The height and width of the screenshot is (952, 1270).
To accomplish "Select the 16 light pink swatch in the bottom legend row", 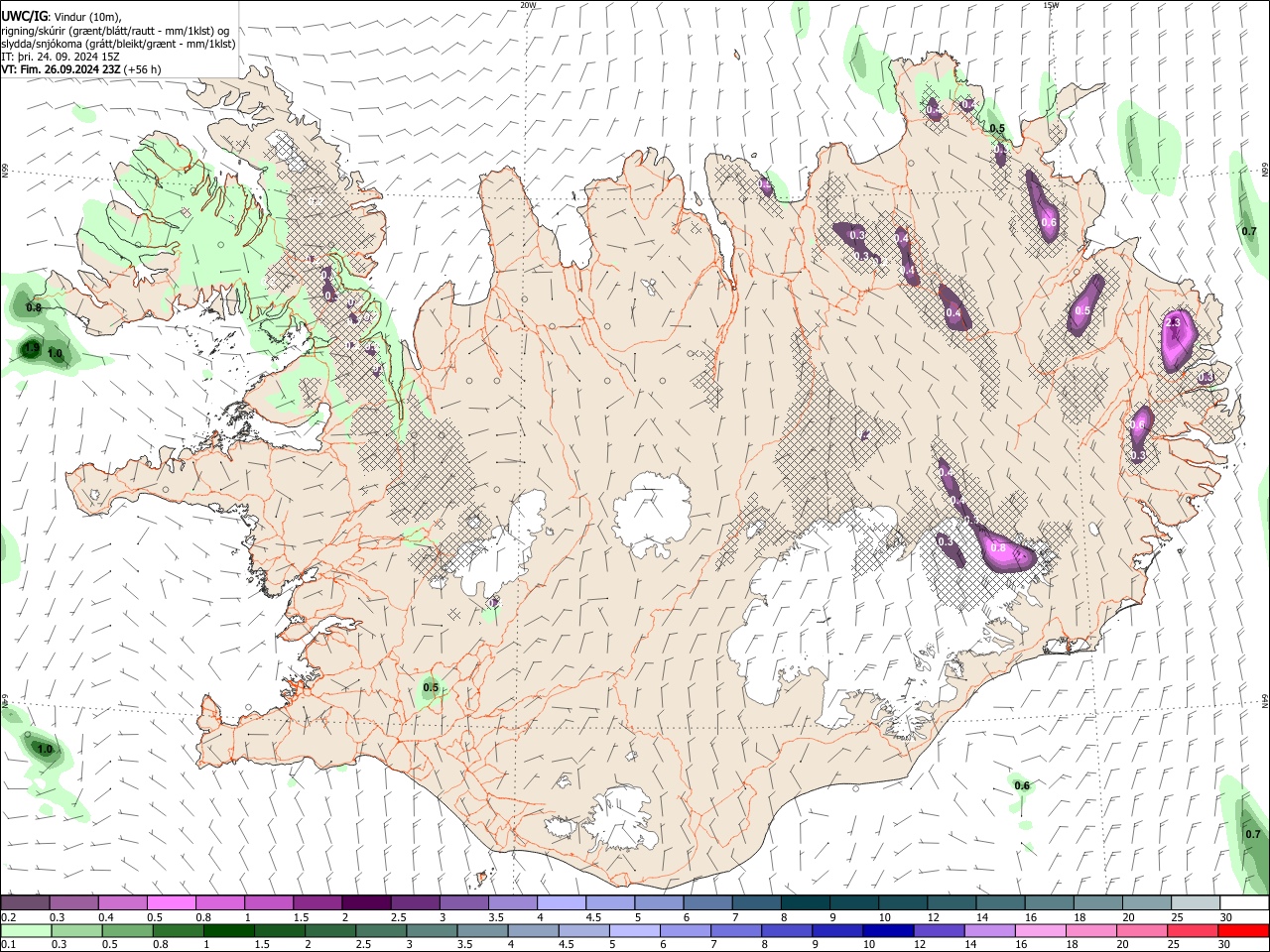I will tap(1039, 930).
